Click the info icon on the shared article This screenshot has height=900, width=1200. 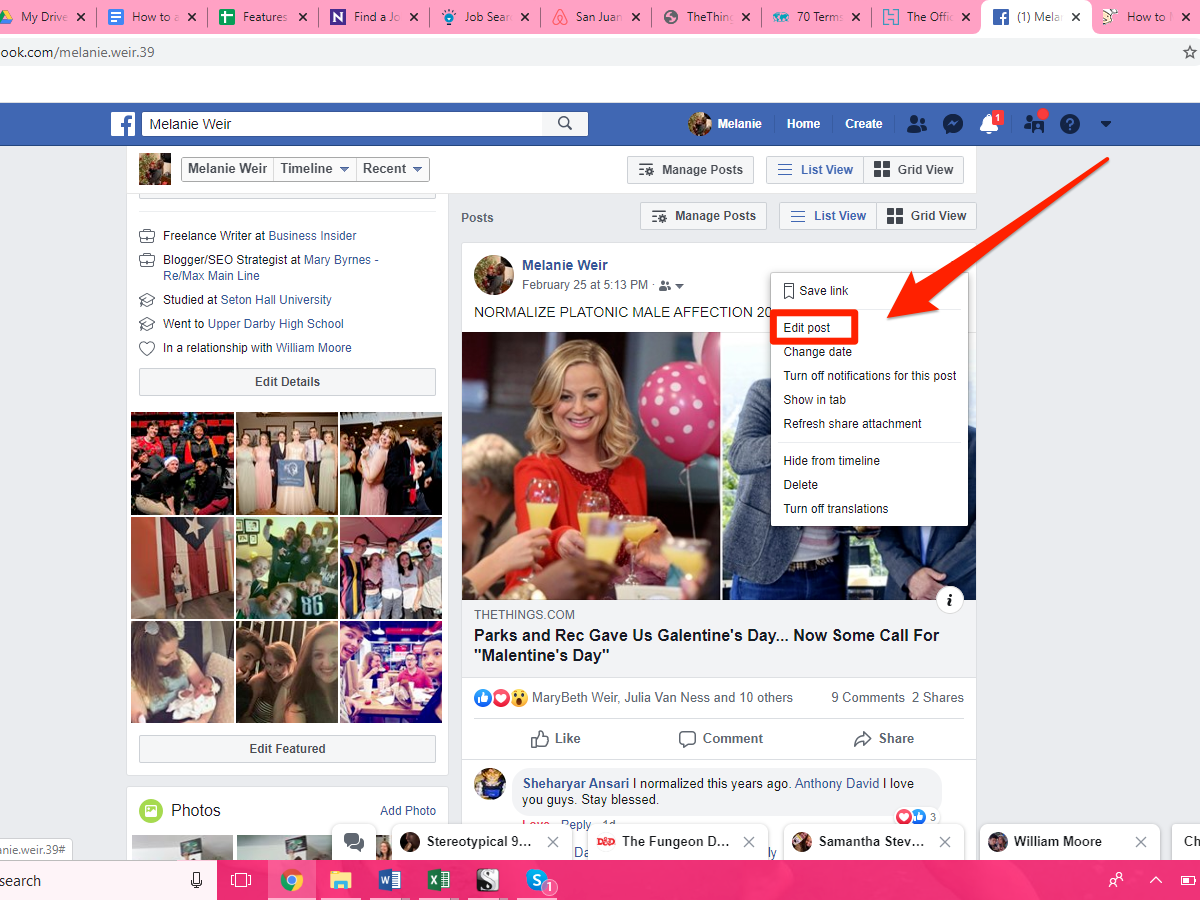coord(950,599)
